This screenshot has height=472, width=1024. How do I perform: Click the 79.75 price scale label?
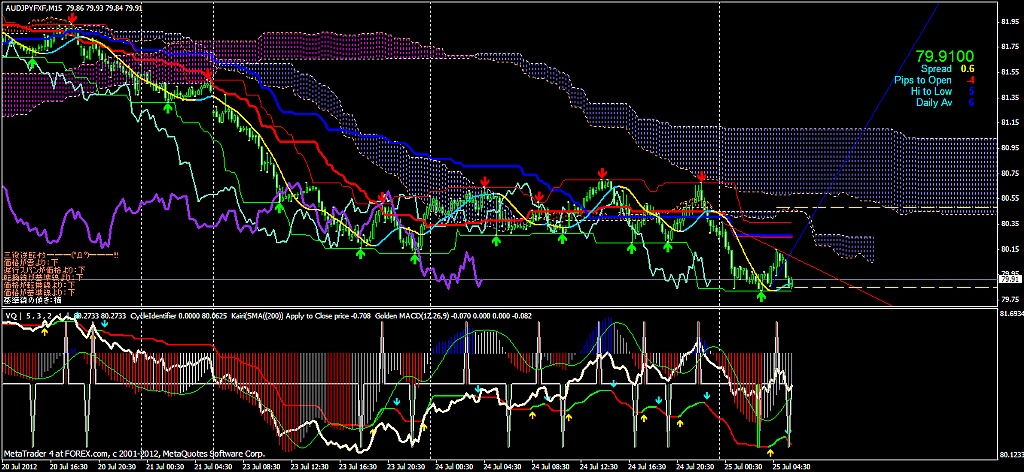click(x=1009, y=299)
